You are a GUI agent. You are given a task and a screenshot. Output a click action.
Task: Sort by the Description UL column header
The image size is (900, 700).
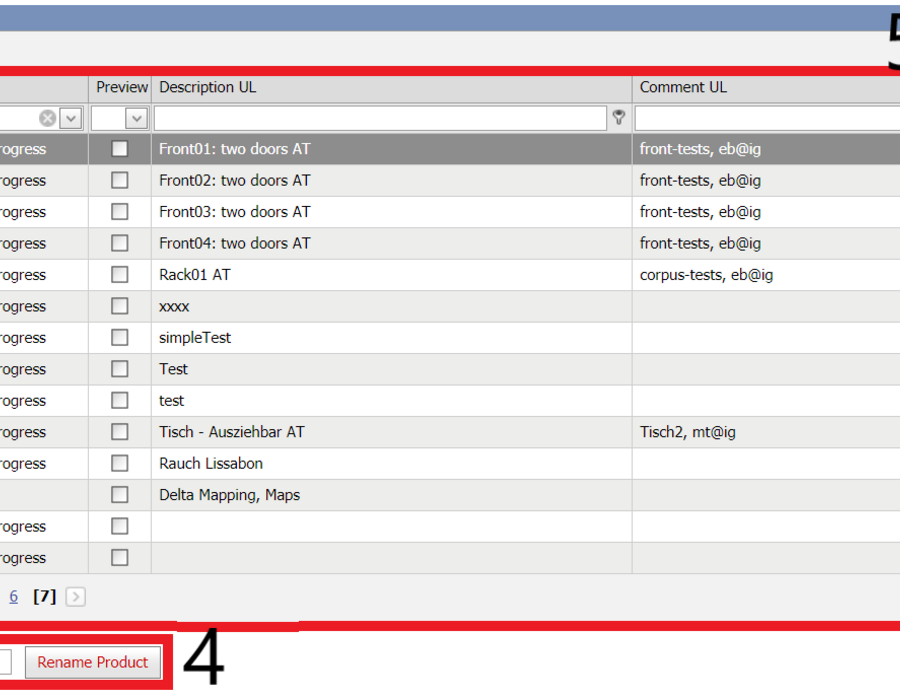click(207, 87)
